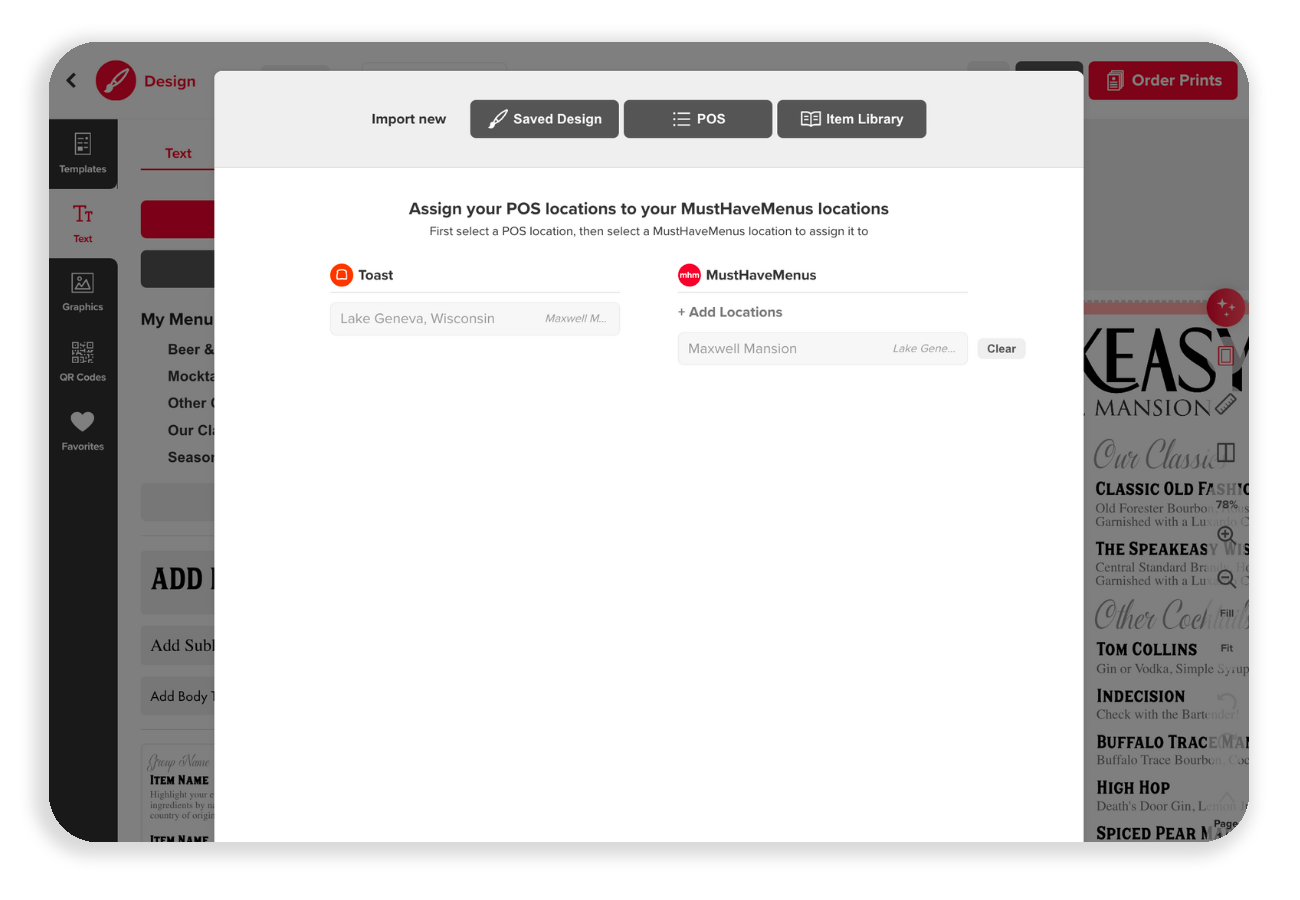
Task: Click the Group Name item template thumbnail
Action: tap(178, 793)
